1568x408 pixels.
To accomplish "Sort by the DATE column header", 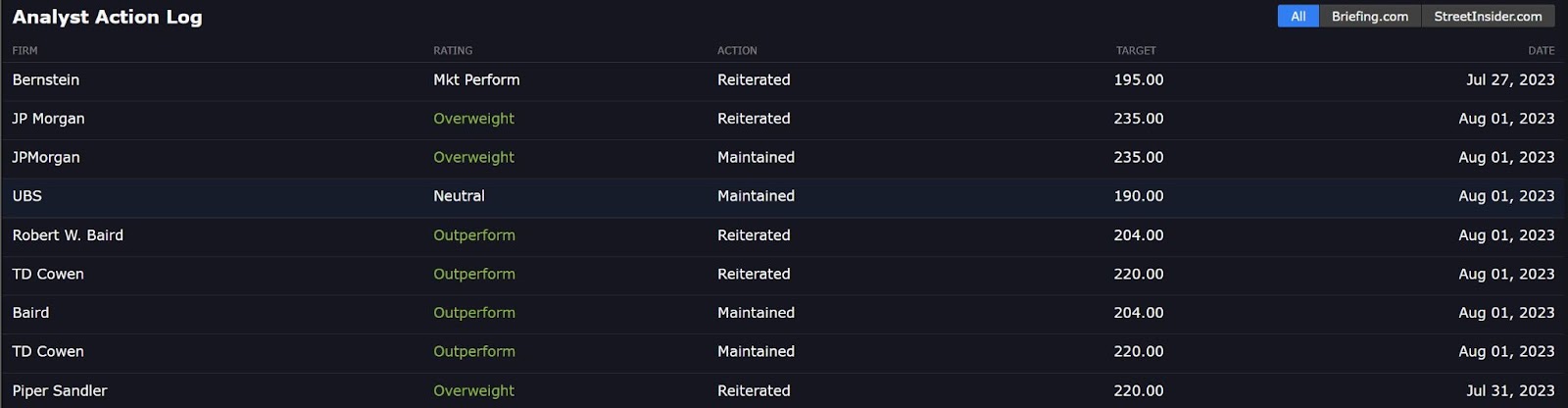I will pyautogui.click(x=1541, y=50).
